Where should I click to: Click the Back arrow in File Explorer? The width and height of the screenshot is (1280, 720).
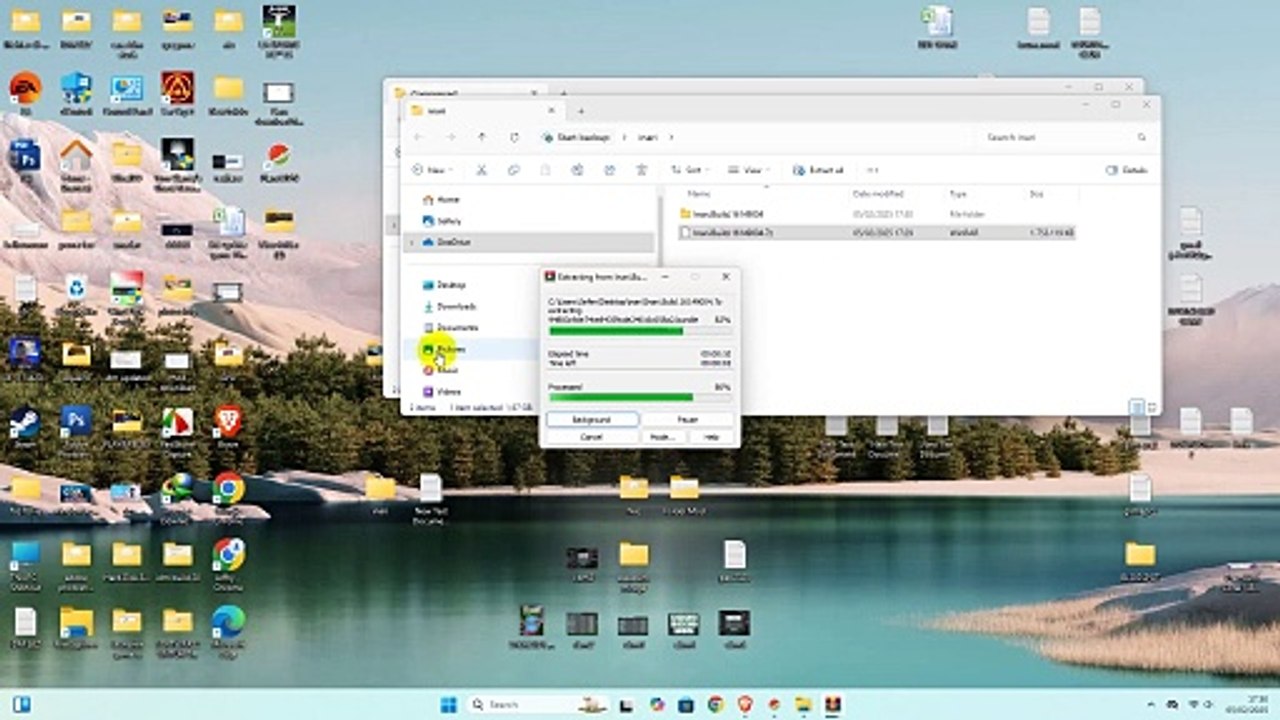click(x=419, y=137)
